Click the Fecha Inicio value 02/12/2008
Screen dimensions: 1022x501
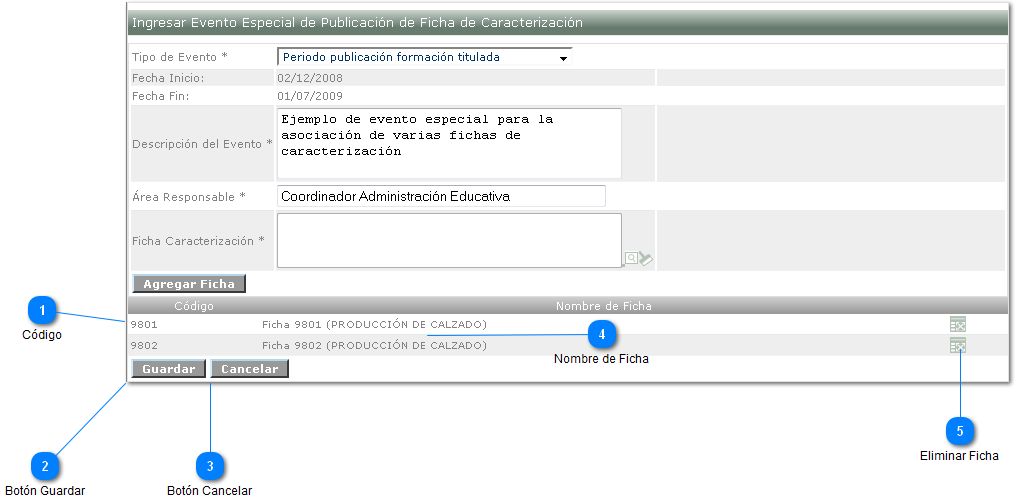[310, 78]
